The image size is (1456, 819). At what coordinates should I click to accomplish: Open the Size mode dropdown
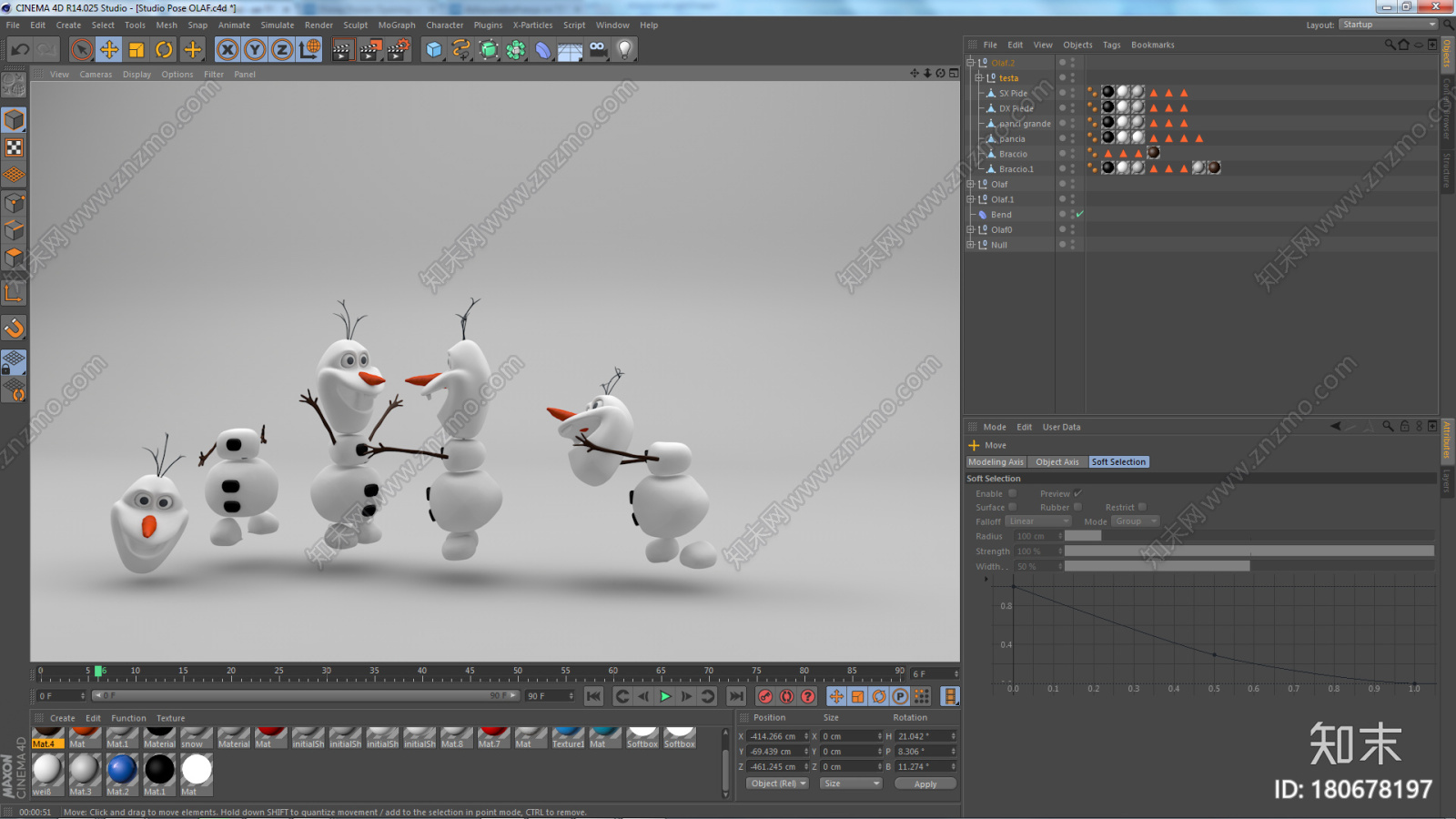pyautogui.click(x=850, y=784)
